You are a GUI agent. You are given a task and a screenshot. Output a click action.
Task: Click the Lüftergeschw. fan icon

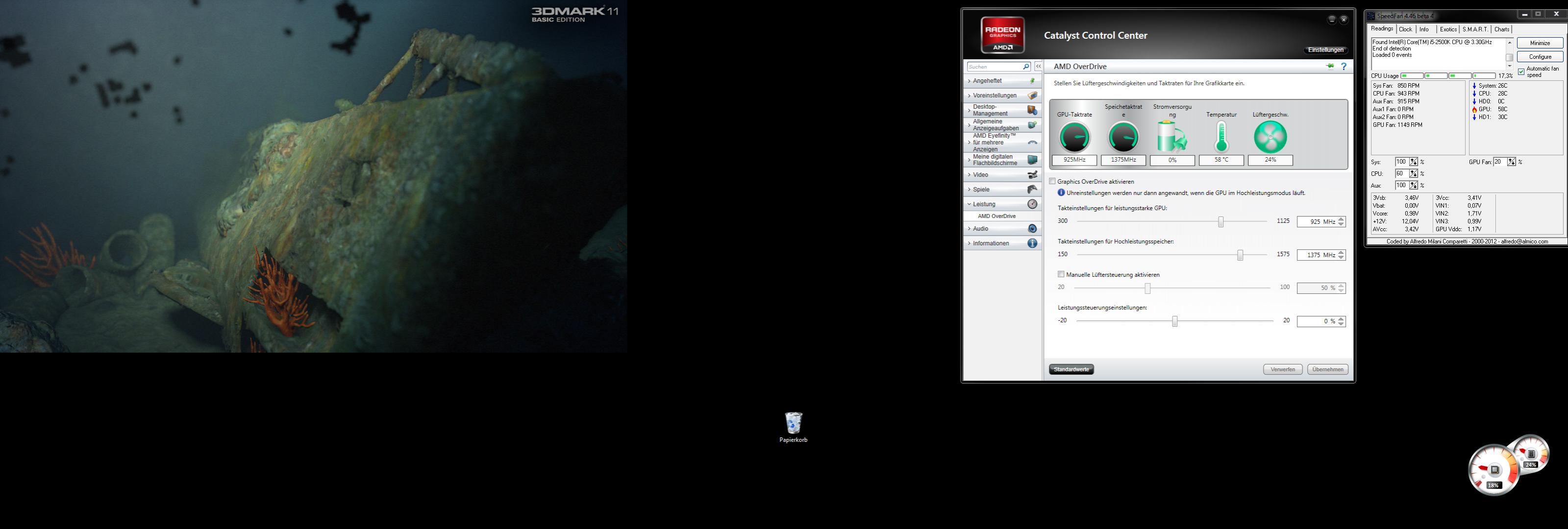(x=1270, y=137)
